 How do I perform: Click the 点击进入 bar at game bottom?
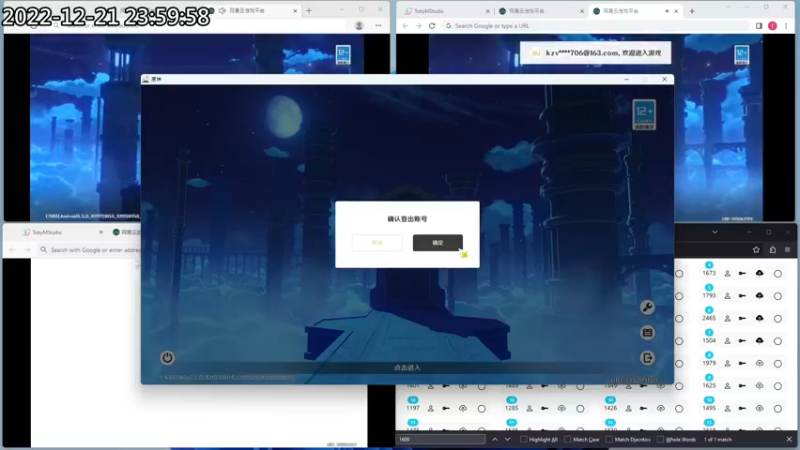407,367
